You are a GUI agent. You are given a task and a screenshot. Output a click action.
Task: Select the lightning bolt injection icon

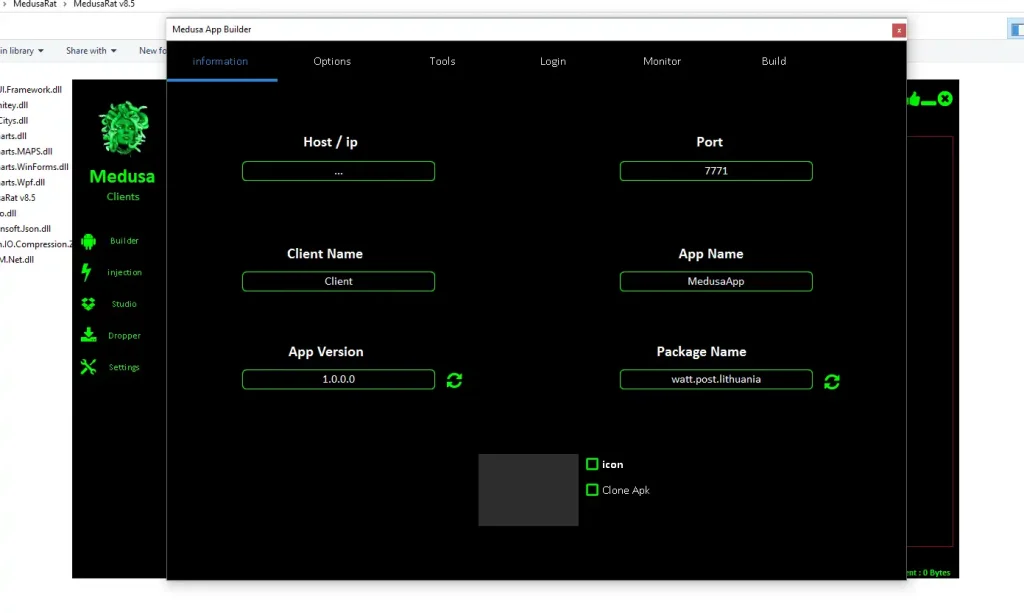87,272
